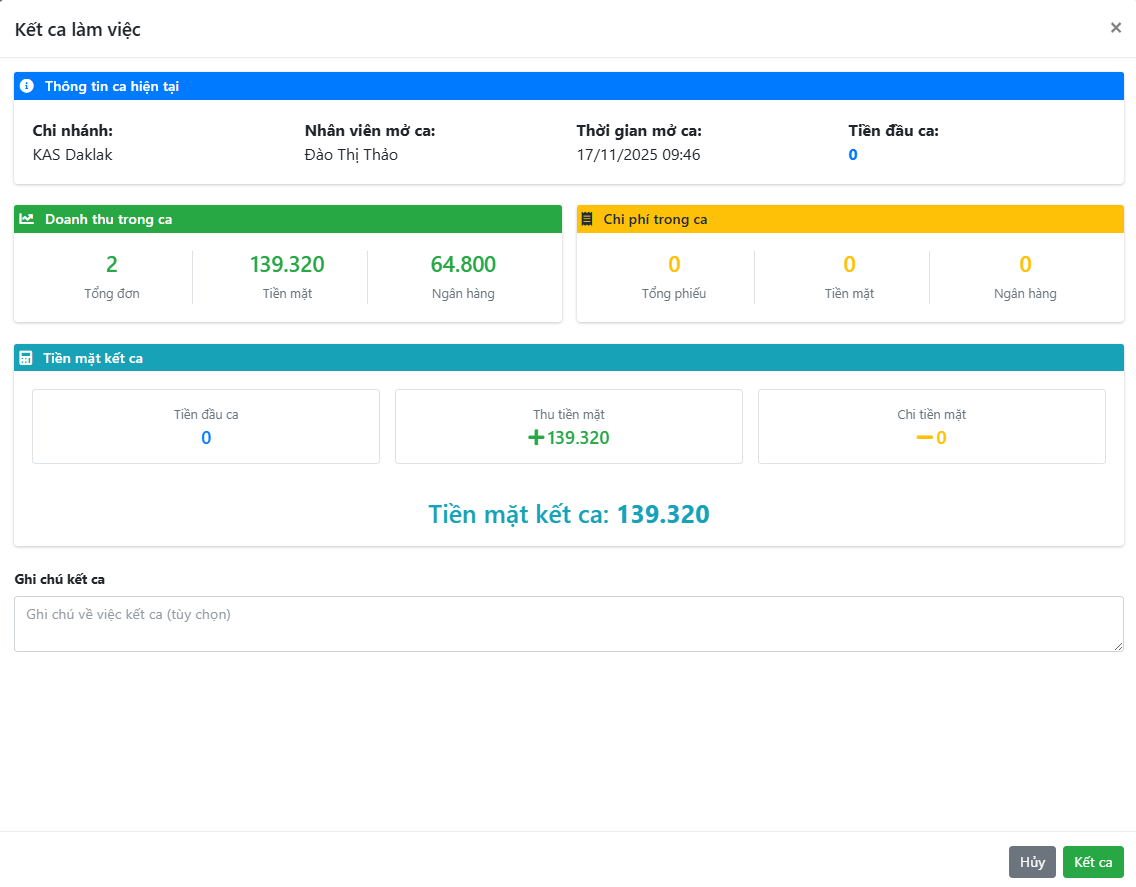Screen dimensions: 1136x887
Task: Close the Kết ca làm việc dialog with X
Action: pyautogui.click(x=1115, y=28)
